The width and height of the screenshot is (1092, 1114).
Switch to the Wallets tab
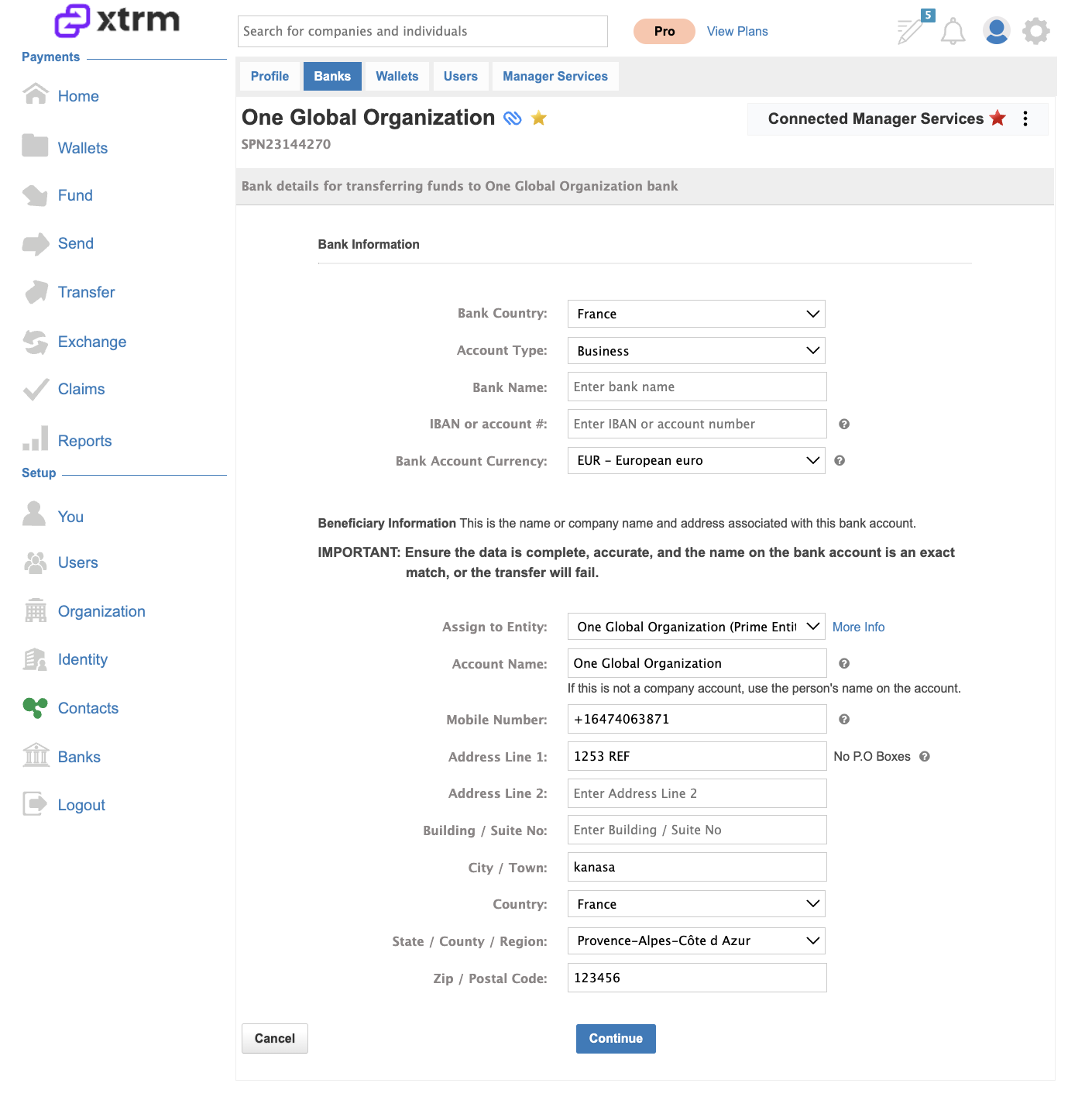click(397, 76)
